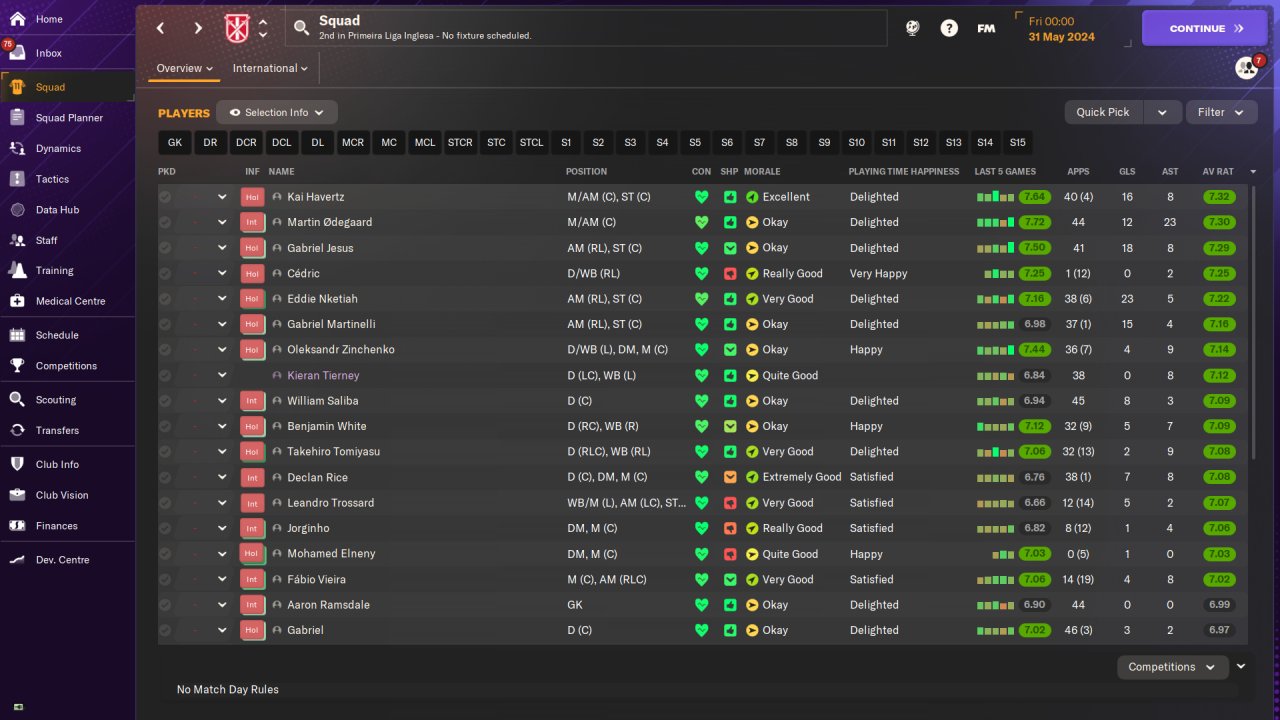Select the S1 substitute slot
The image size is (1280, 720).
566,143
